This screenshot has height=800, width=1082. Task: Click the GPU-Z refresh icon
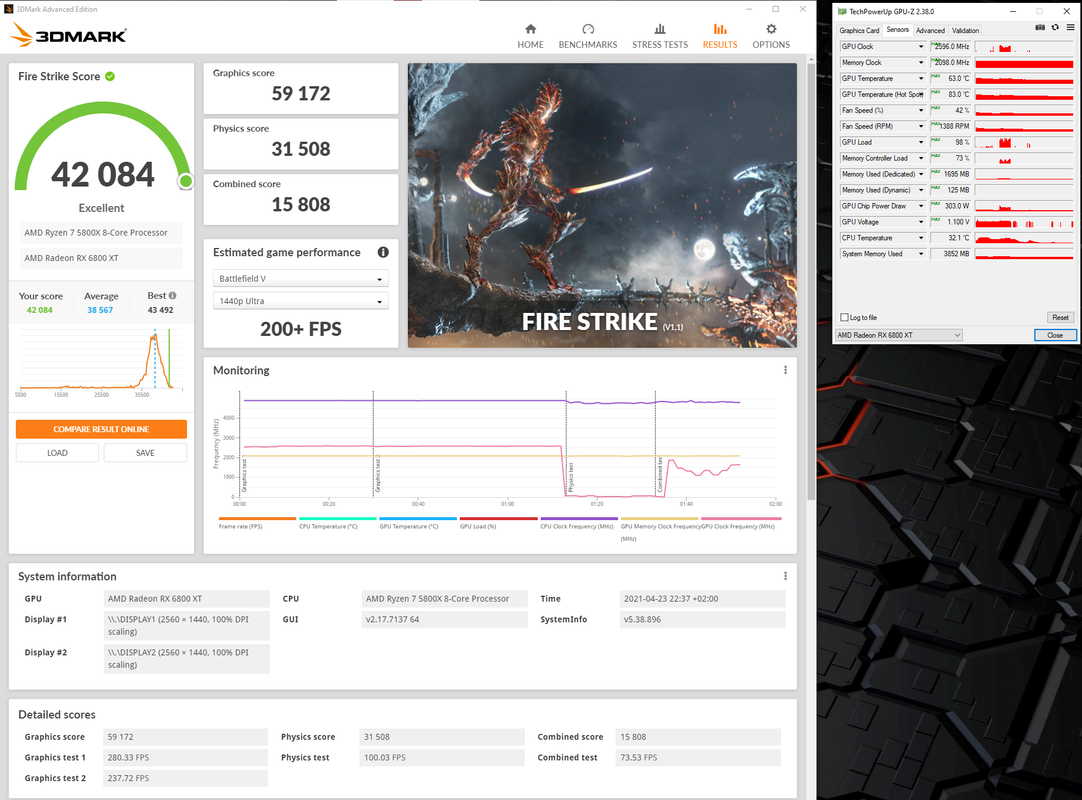click(1055, 28)
